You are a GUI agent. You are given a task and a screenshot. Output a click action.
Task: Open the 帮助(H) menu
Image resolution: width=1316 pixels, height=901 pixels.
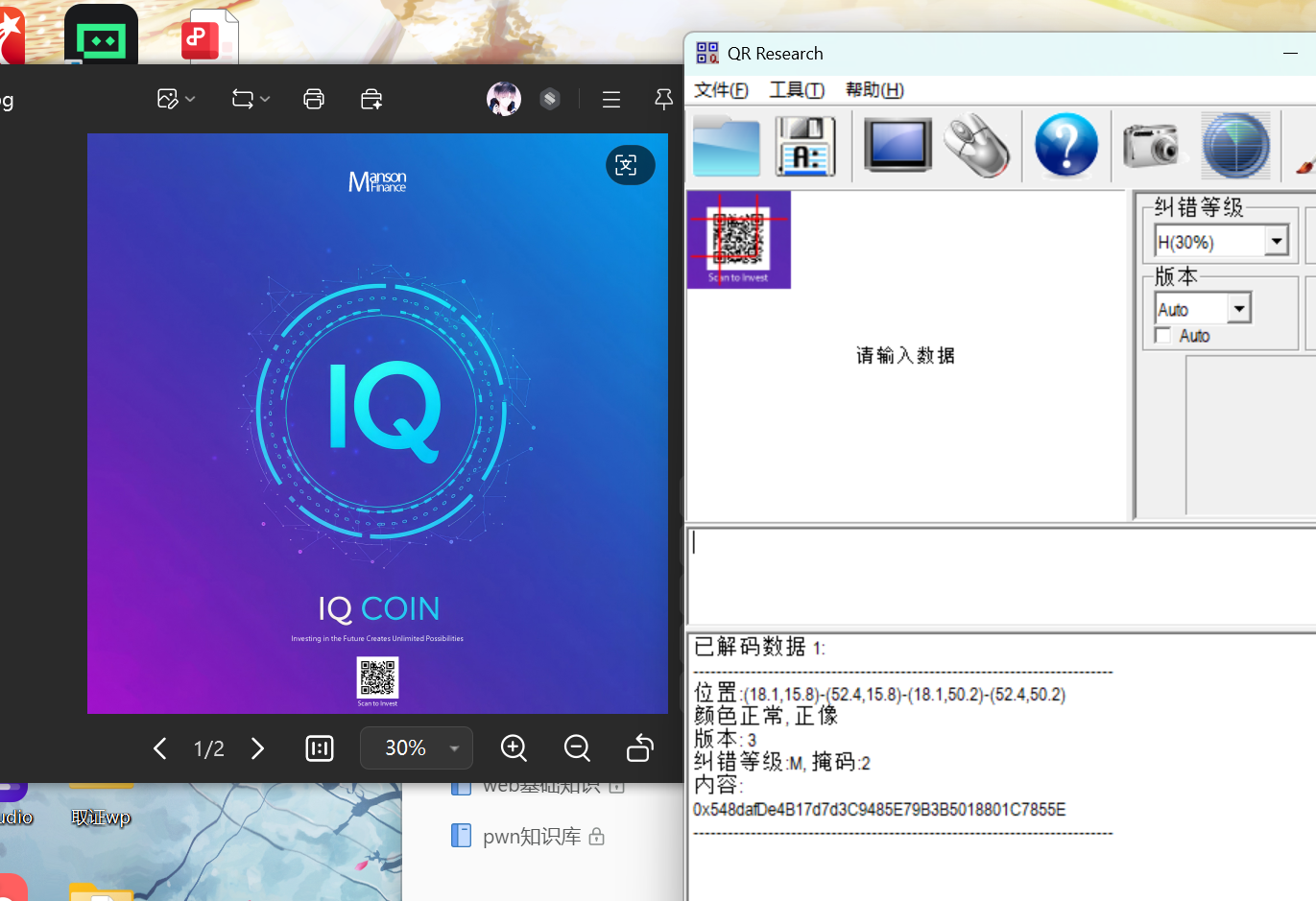[874, 90]
